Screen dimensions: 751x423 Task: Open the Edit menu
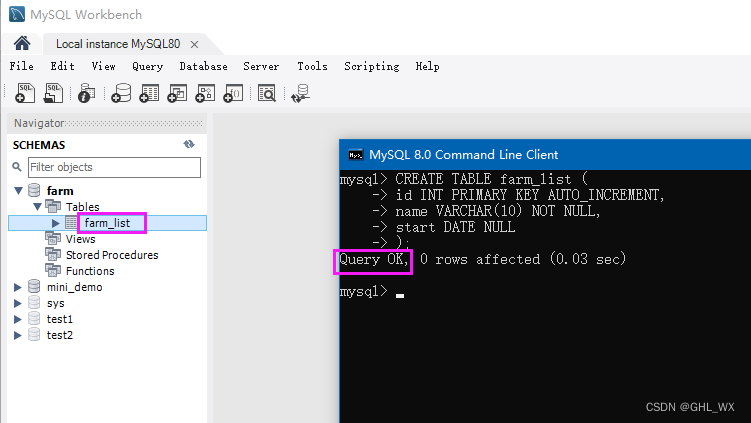point(63,66)
